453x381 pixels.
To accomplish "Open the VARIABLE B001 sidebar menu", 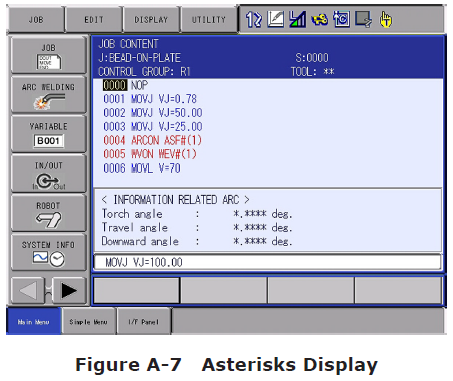I will pos(49,134).
